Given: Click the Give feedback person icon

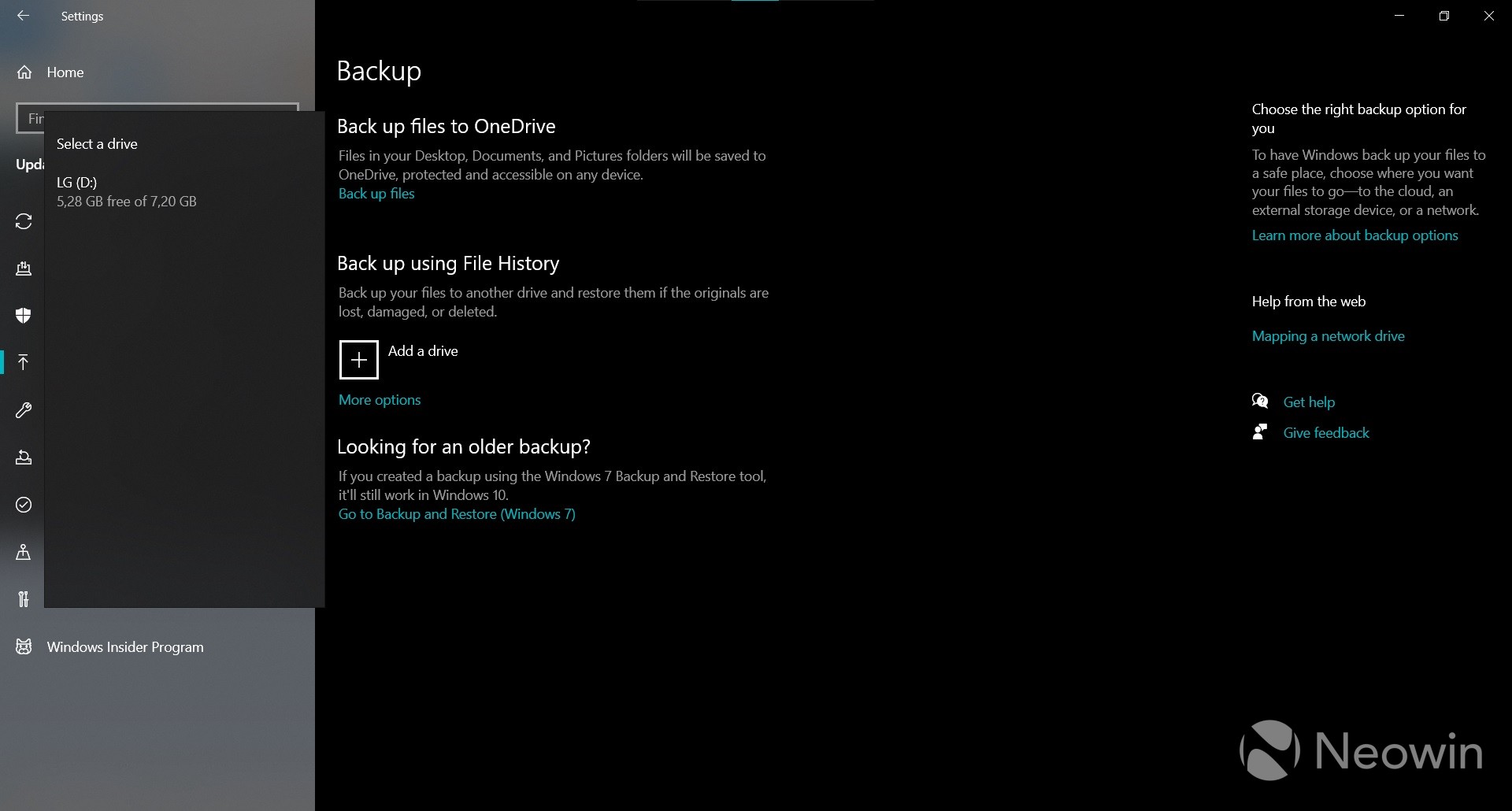Looking at the screenshot, I should pos(1260,431).
